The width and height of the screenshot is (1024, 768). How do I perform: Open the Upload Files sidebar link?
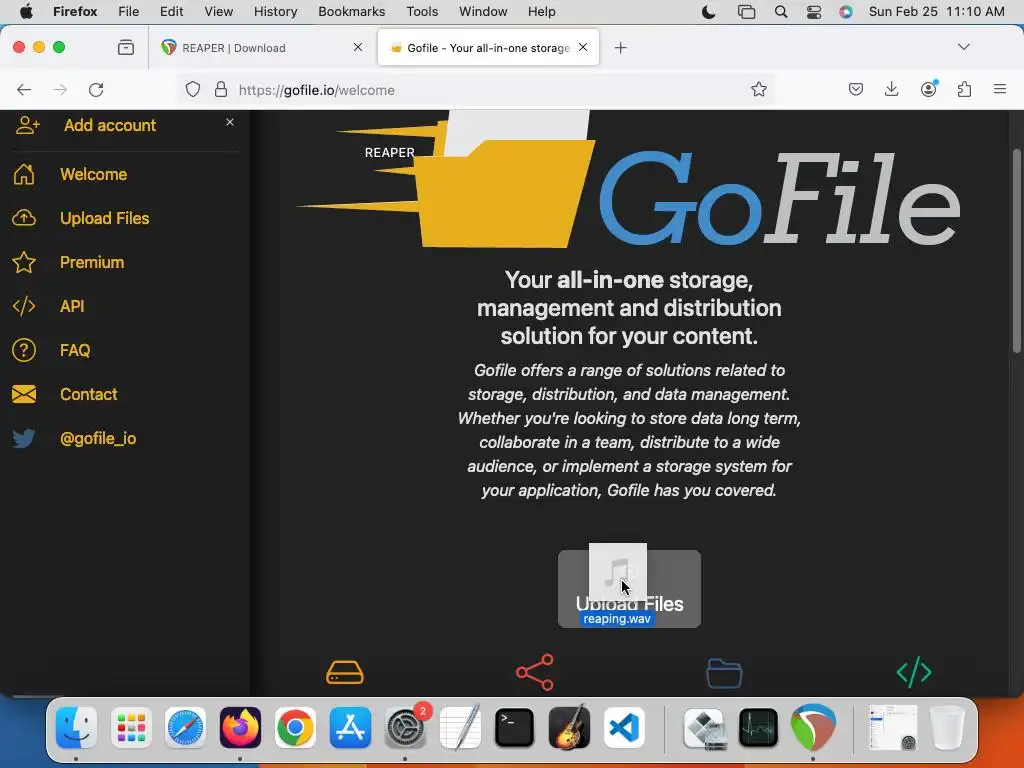point(104,218)
